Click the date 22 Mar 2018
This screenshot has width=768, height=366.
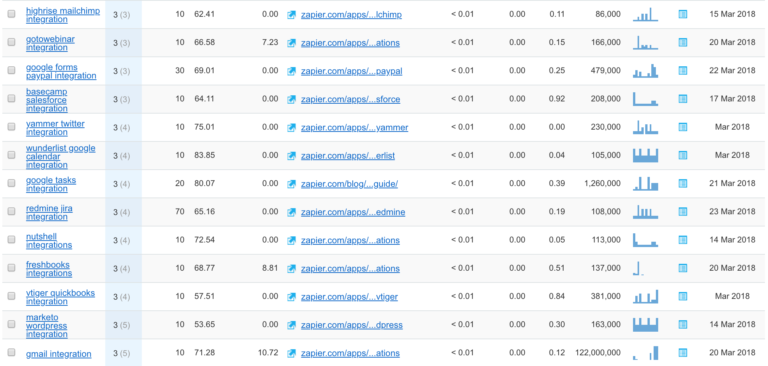point(732,71)
